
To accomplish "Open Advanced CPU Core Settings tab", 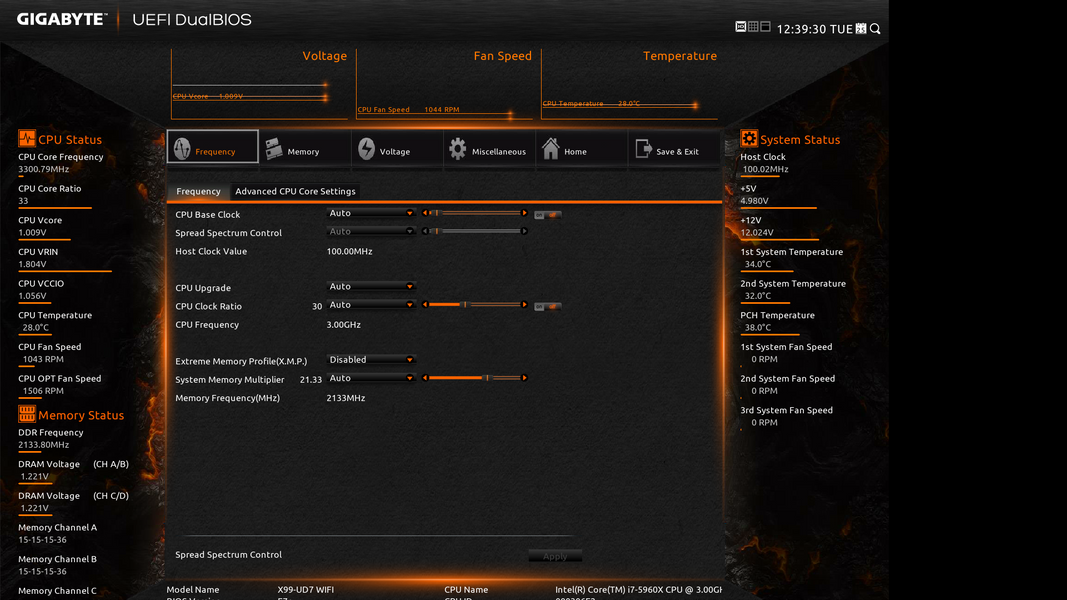I will click(295, 191).
